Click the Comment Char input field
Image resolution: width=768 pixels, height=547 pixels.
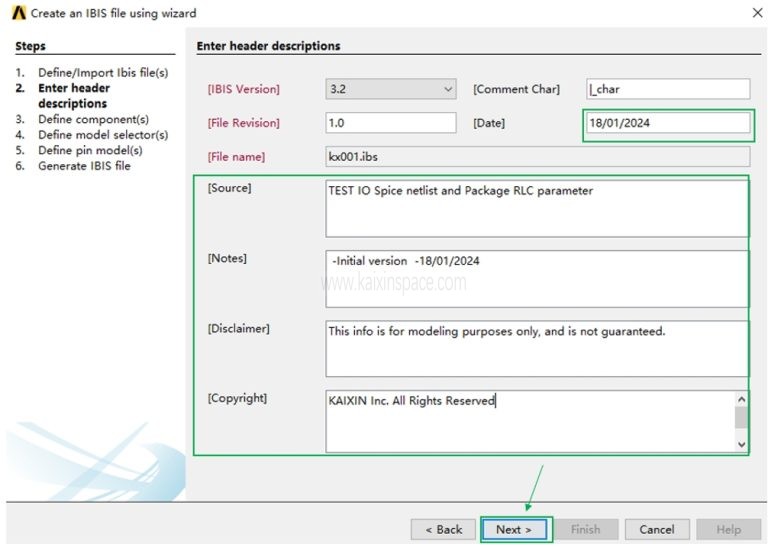(x=668, y=89)
